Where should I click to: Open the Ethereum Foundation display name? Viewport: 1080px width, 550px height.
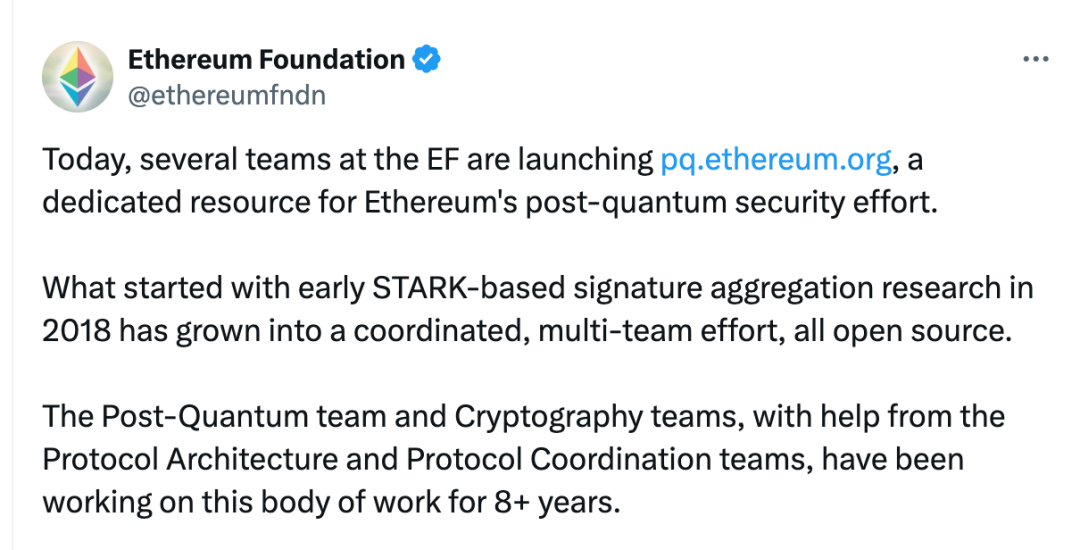point(266,60)
